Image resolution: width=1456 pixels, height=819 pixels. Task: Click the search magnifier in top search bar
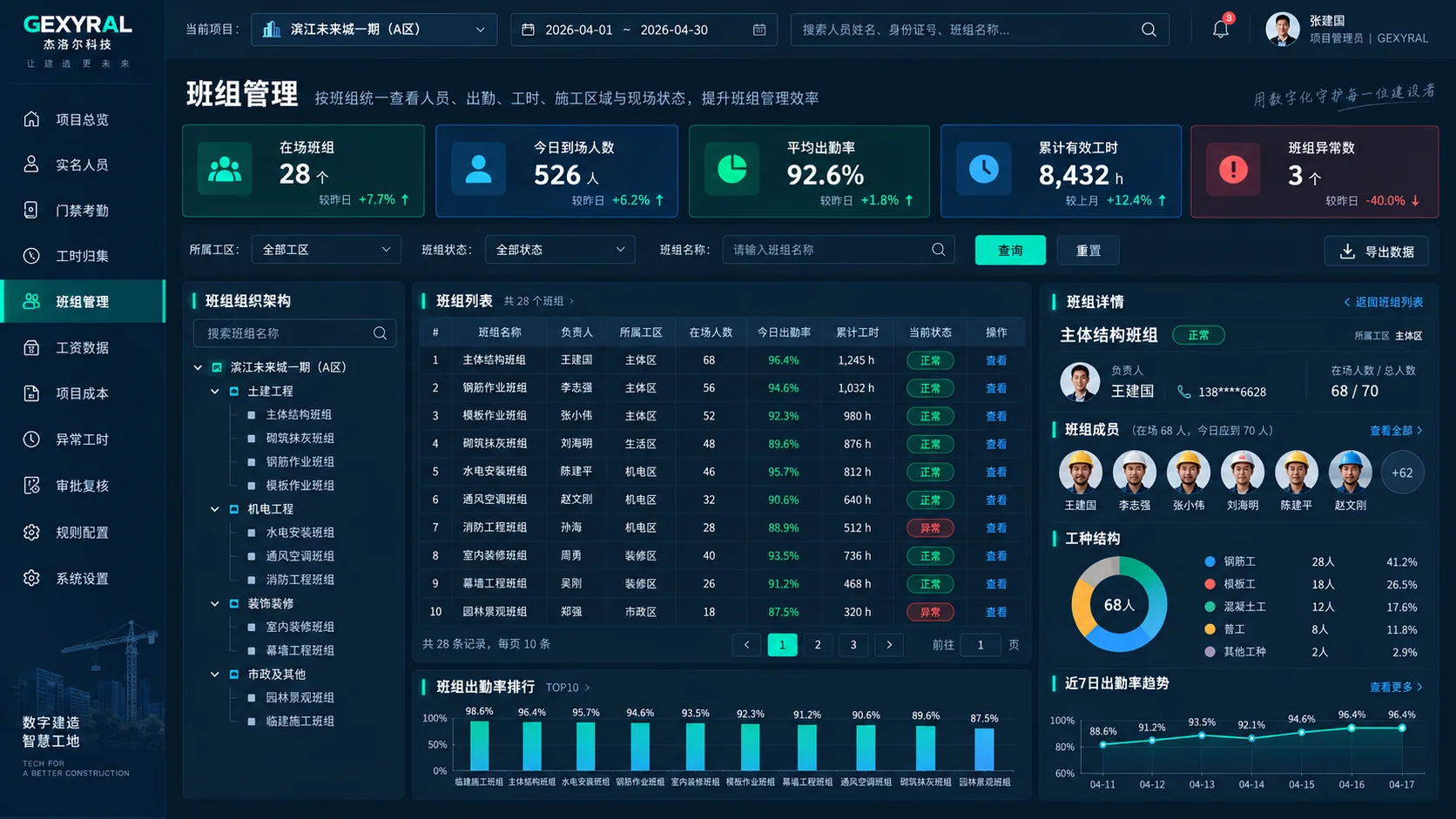pos(1149,30)
